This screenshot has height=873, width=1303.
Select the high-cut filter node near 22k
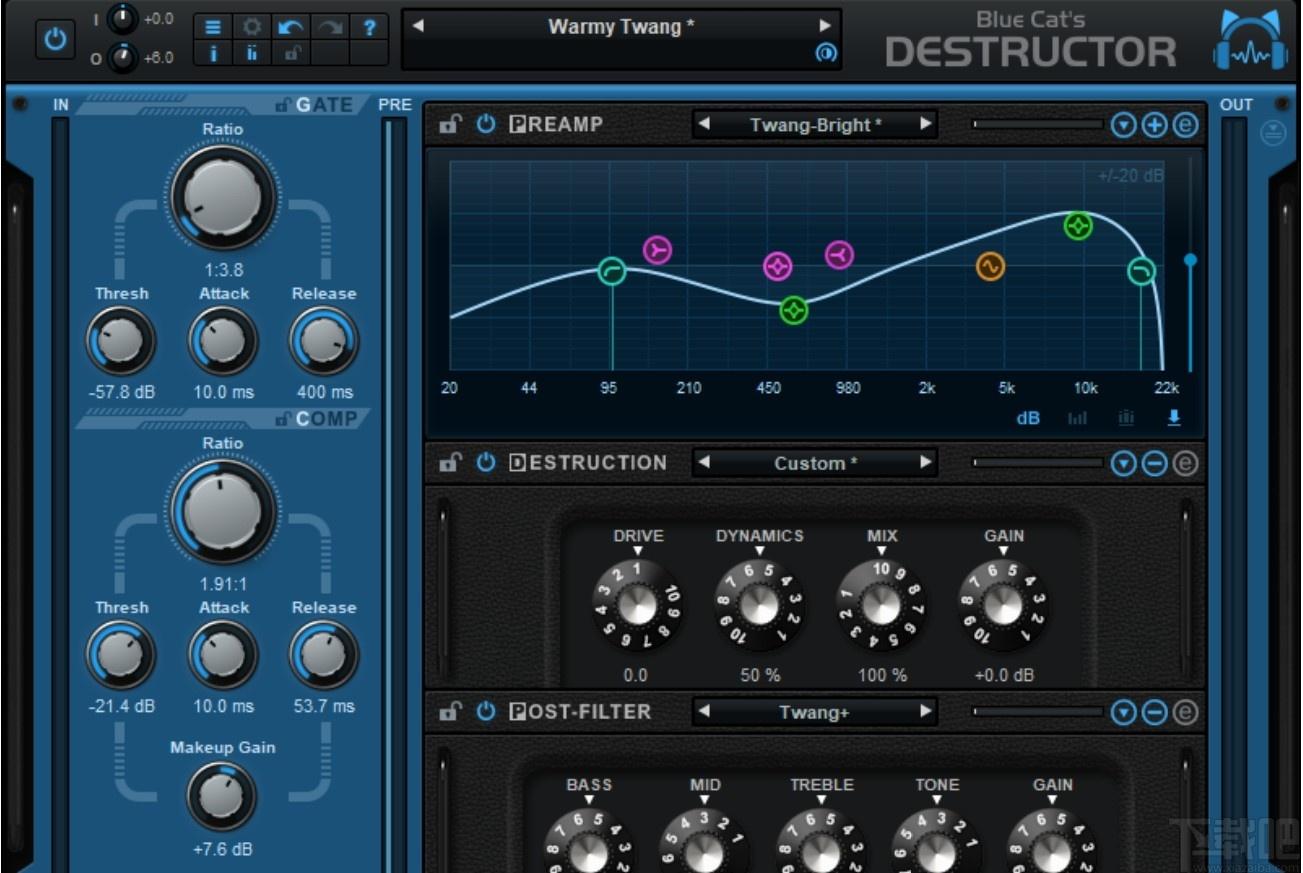click(x=1141, y=271)
